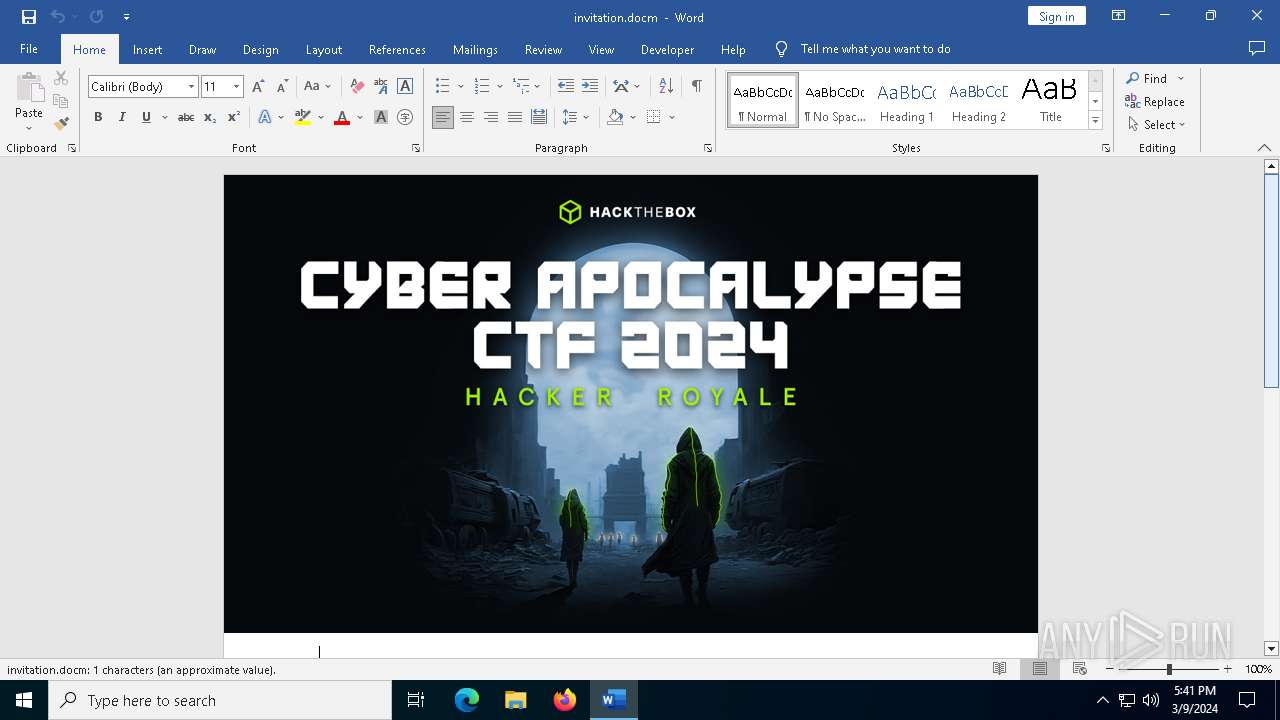Click the Enclose Characters icon
Viewport: 1280px width, 720px height.
tap(405, 117)
